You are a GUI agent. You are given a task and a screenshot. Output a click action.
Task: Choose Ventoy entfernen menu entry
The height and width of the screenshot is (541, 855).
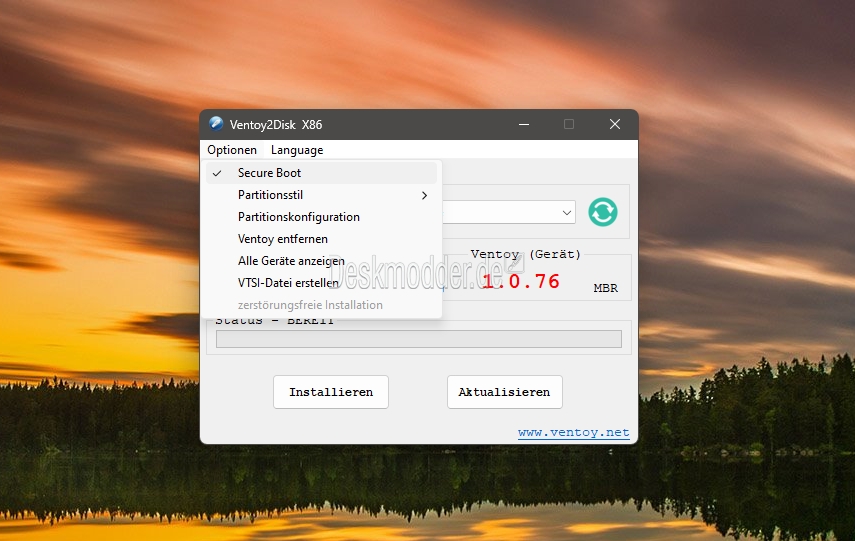(x=321, y=239)
